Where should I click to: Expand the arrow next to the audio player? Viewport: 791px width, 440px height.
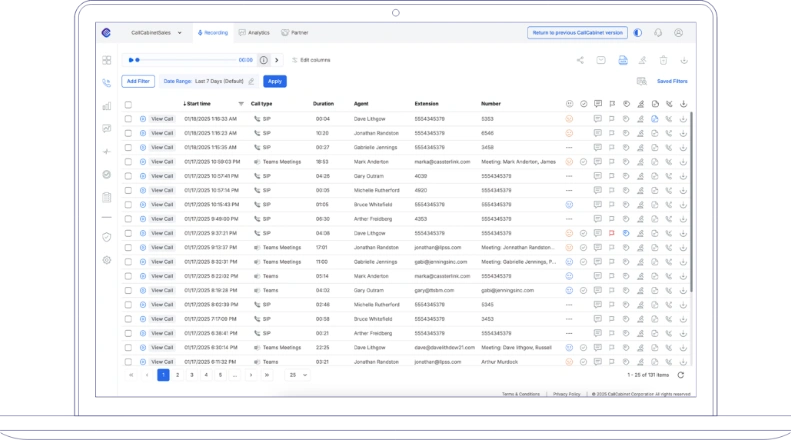277,60
